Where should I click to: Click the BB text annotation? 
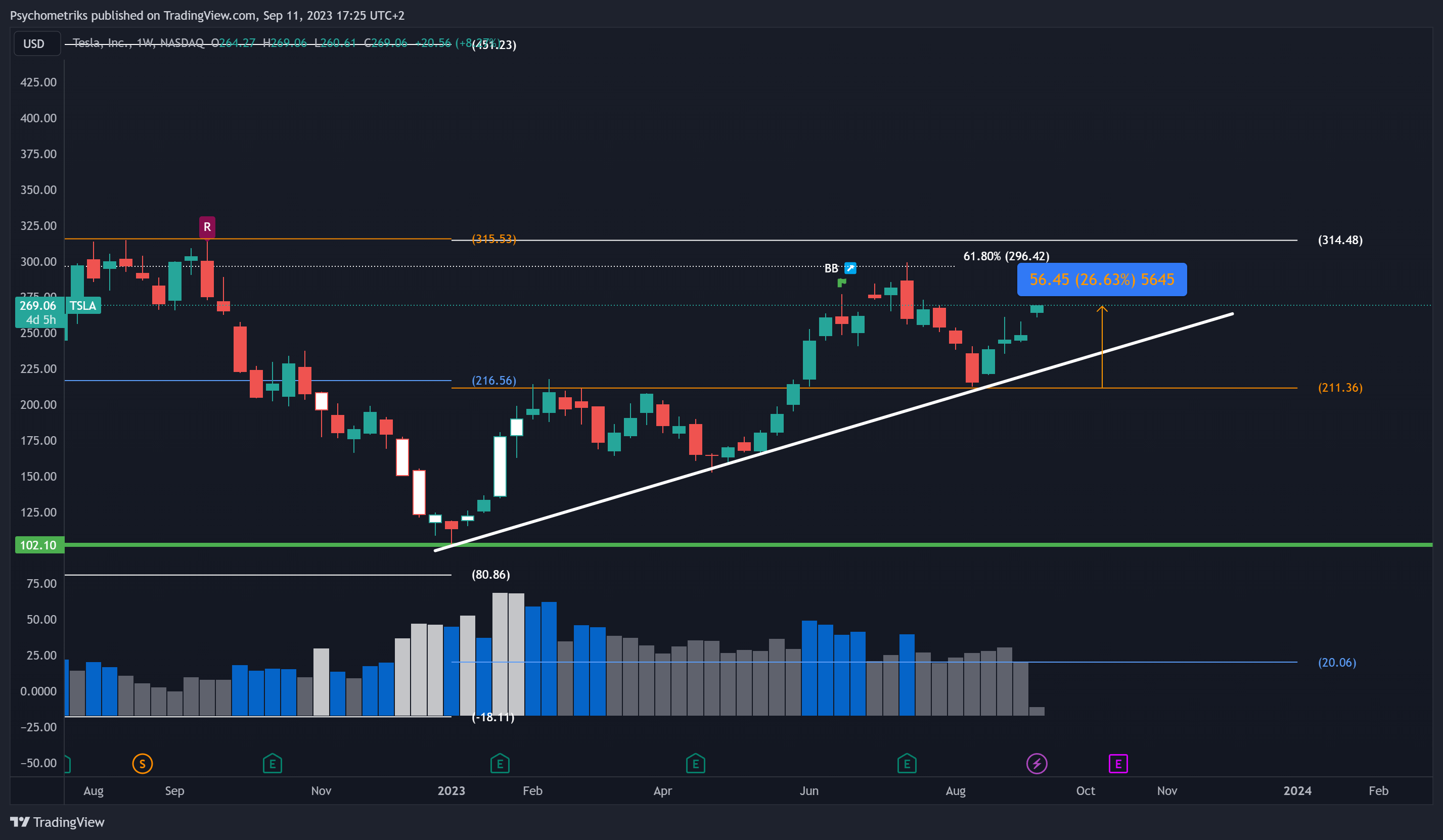831,268
